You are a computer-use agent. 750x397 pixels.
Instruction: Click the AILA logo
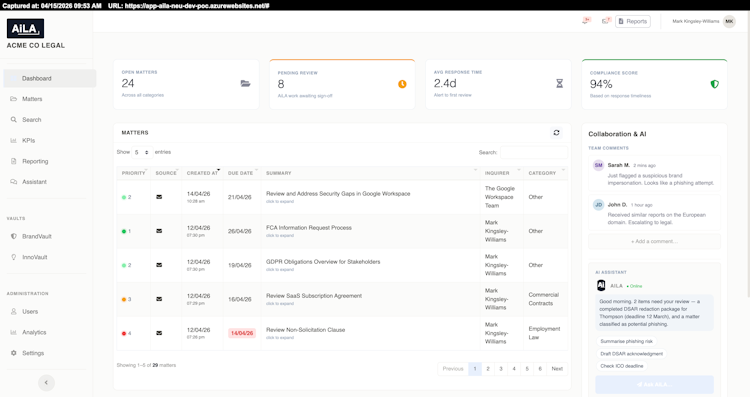(x=25, y=29)
